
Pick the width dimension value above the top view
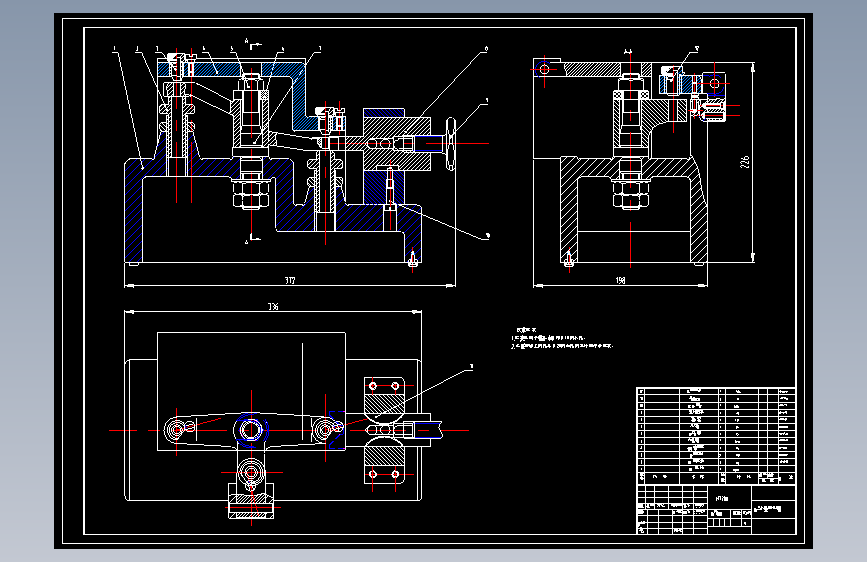click(x=273, y=306)
